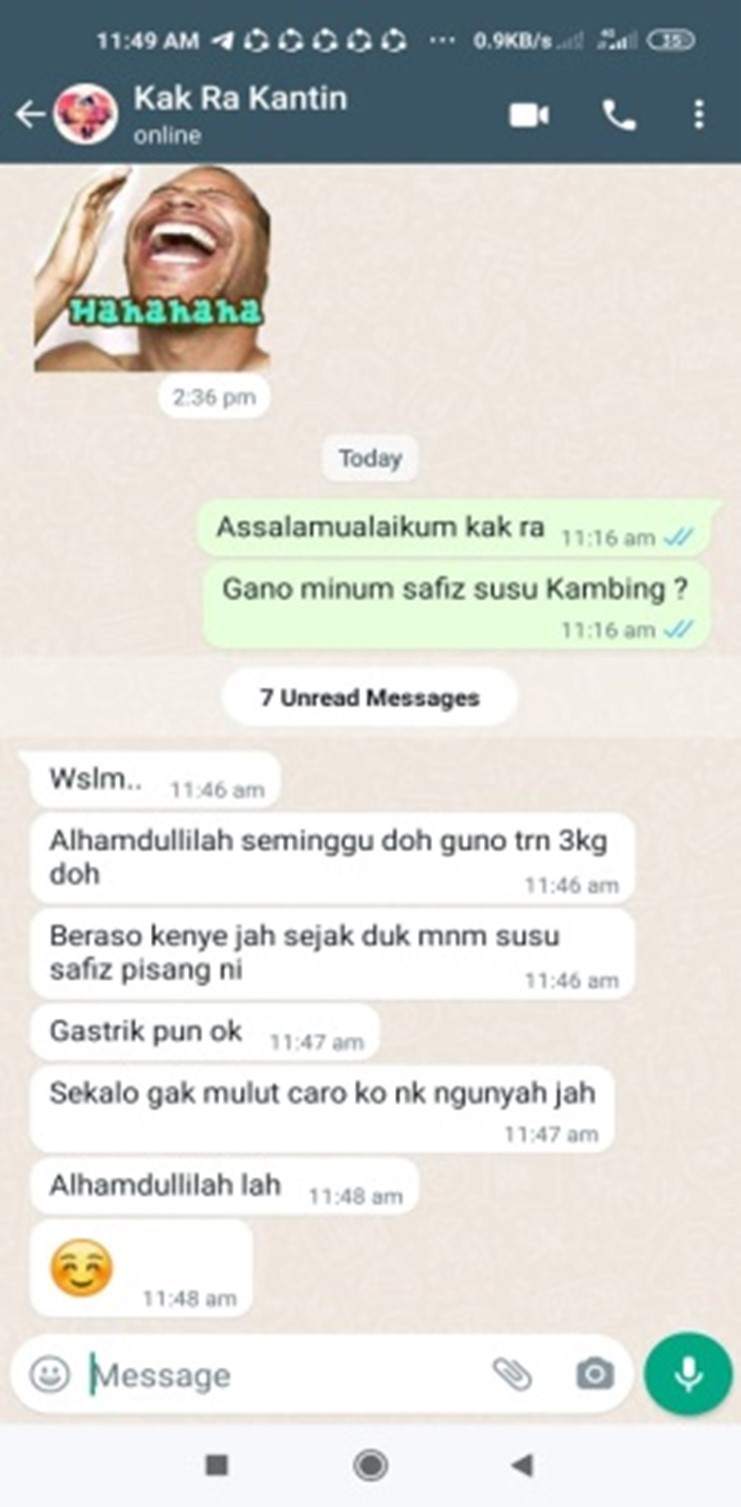
Task: Tap the 7 Unread Messages banner
Action: click(x=369, y=697)
